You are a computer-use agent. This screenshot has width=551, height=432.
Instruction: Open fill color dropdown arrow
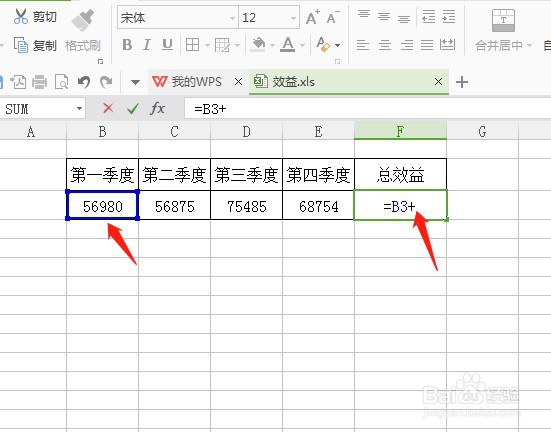pos(272,45)
